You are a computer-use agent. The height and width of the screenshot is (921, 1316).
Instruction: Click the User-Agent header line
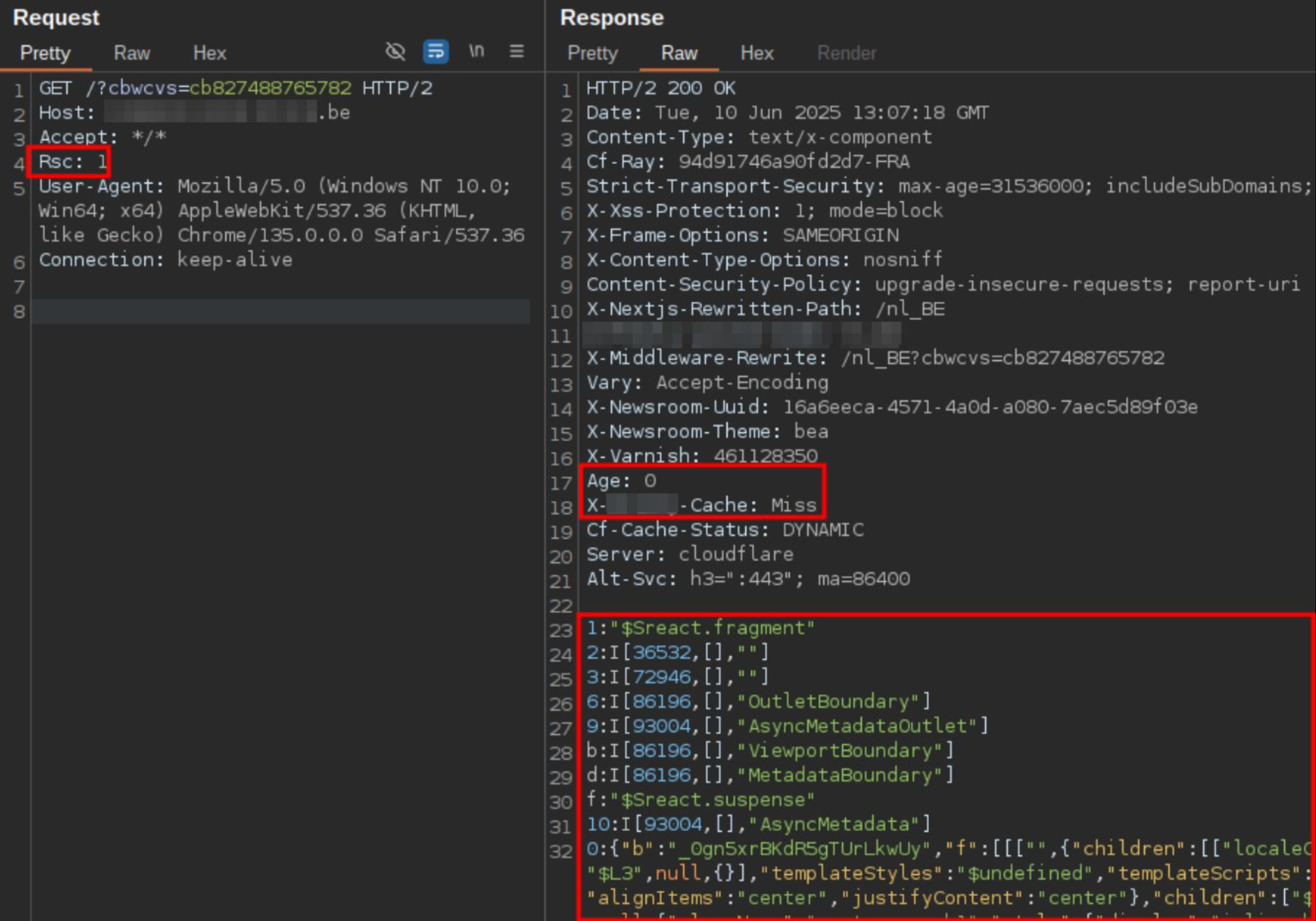click(281, 211)
